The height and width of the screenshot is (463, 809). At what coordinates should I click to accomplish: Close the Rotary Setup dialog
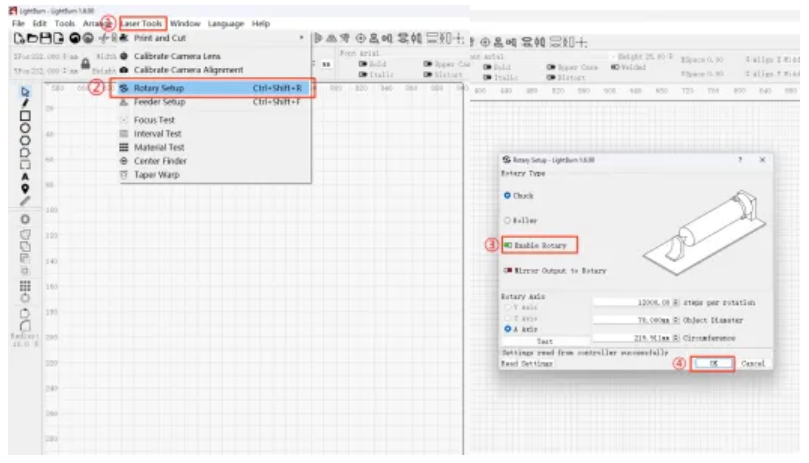point(763,160)
